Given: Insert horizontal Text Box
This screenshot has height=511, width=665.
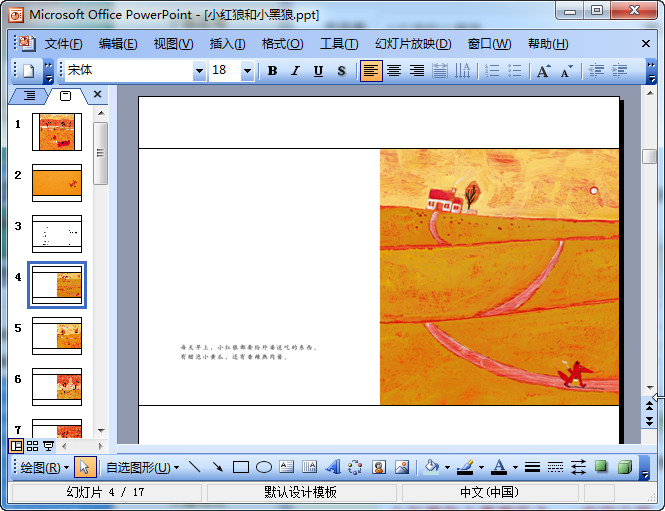Looking at the screenshot, I should pyautogui.click(x=287, y=467).
